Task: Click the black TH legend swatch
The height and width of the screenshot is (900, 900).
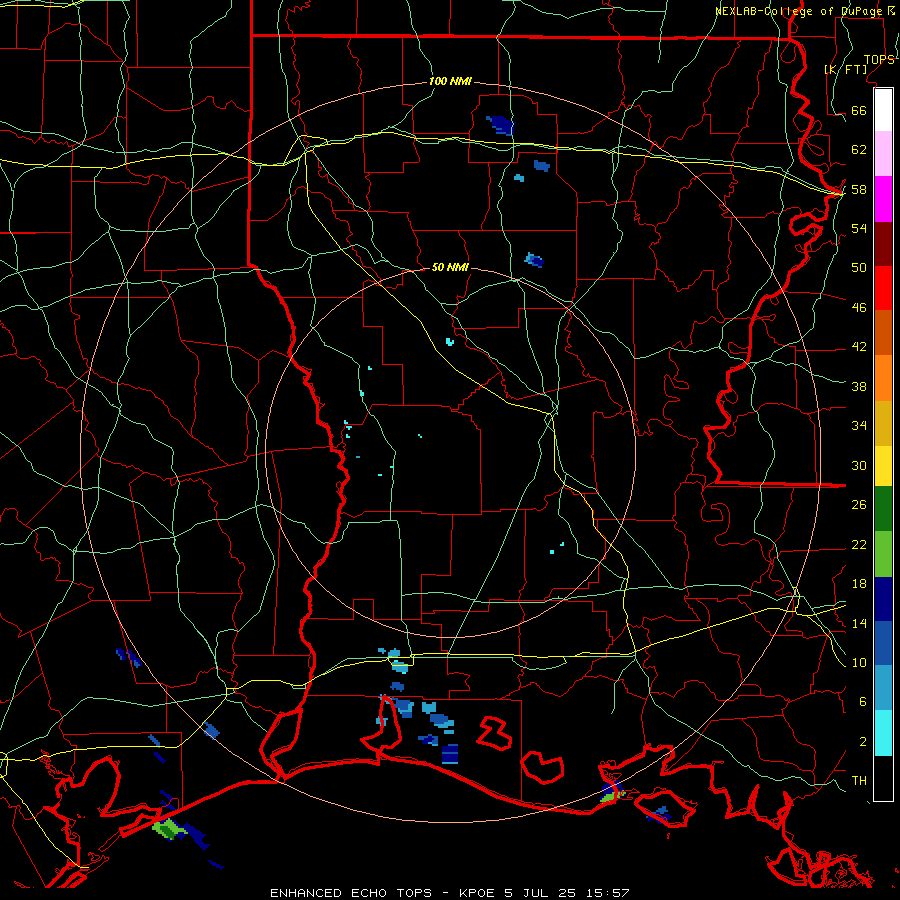Action: pos(883,778)
